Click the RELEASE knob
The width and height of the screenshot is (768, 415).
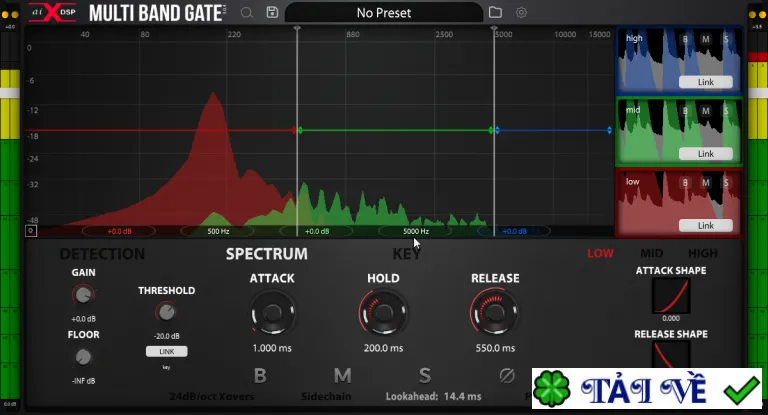pos(494,313)
